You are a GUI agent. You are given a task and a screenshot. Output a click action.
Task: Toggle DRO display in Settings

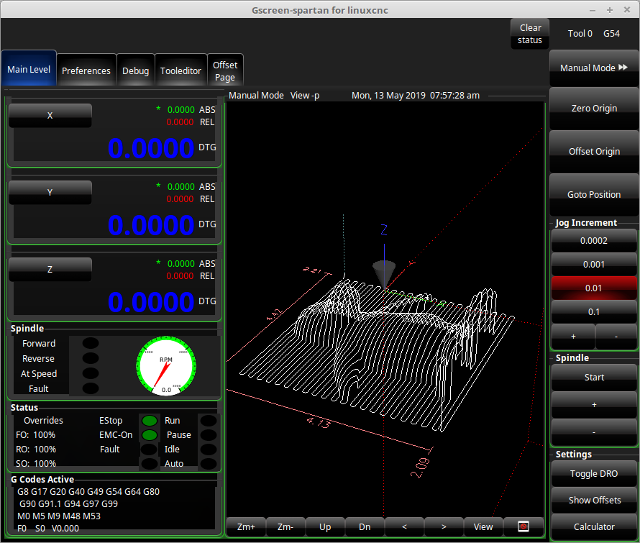tap(594, 474)
